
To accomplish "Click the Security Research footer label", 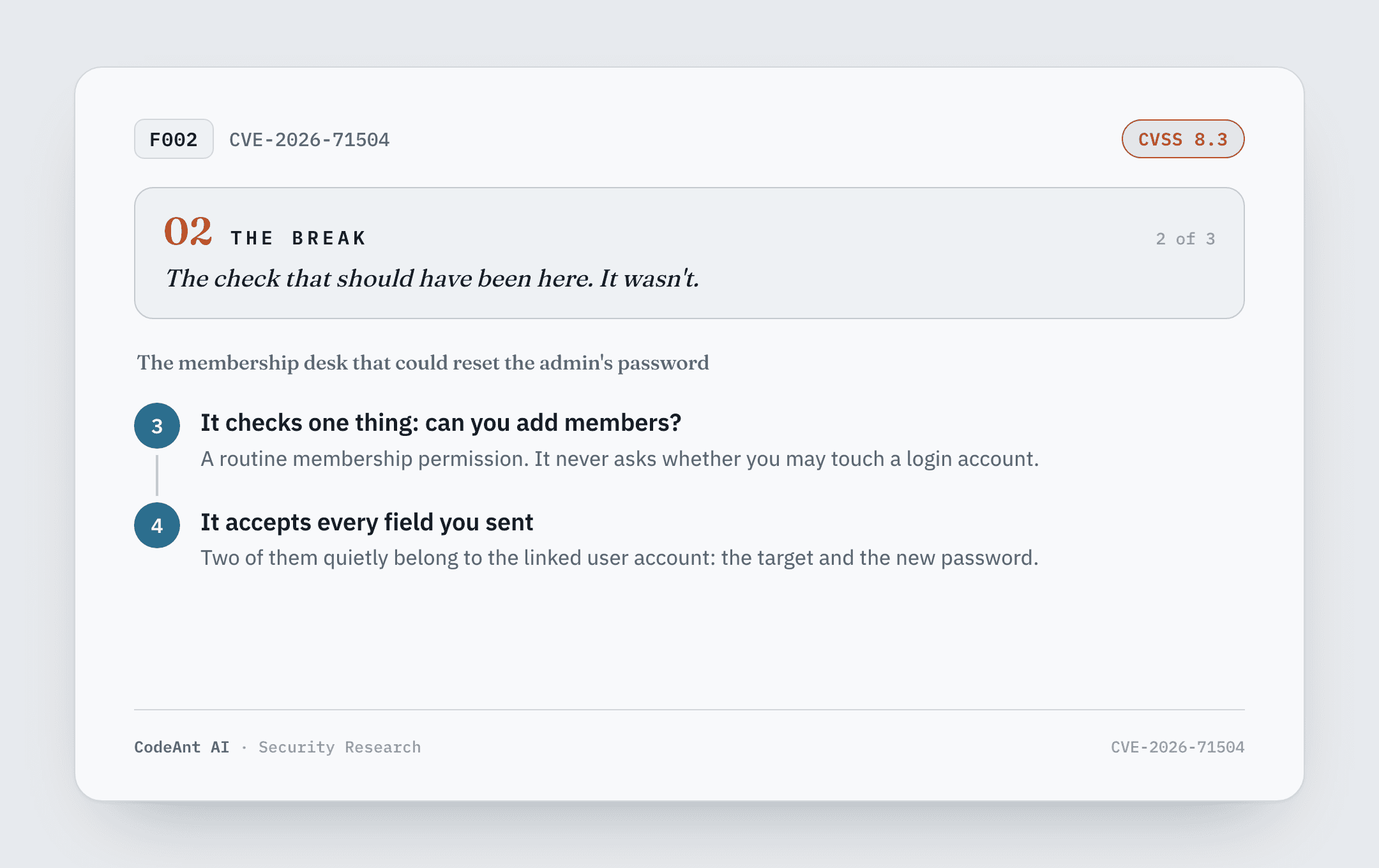I will [340, 747].
